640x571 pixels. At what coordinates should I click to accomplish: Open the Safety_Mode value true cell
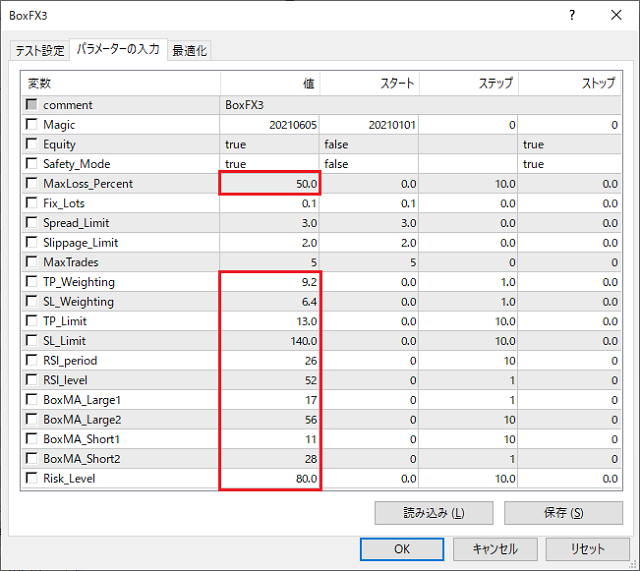[x=269, y=164]
